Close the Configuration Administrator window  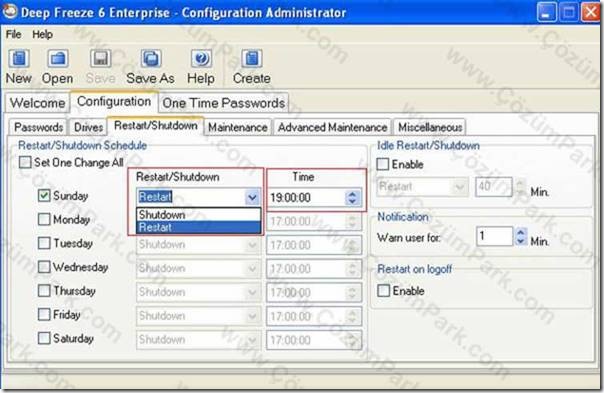coord(591,12)
